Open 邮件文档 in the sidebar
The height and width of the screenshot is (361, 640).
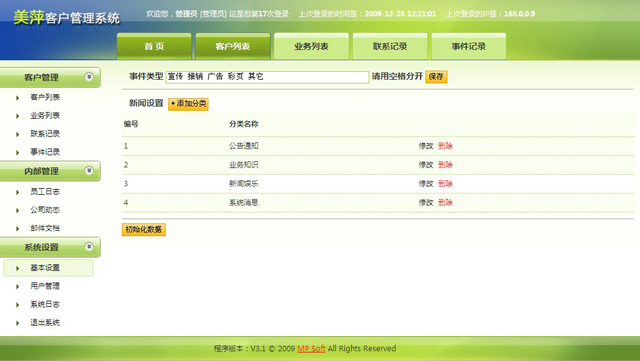click(45, 228)
